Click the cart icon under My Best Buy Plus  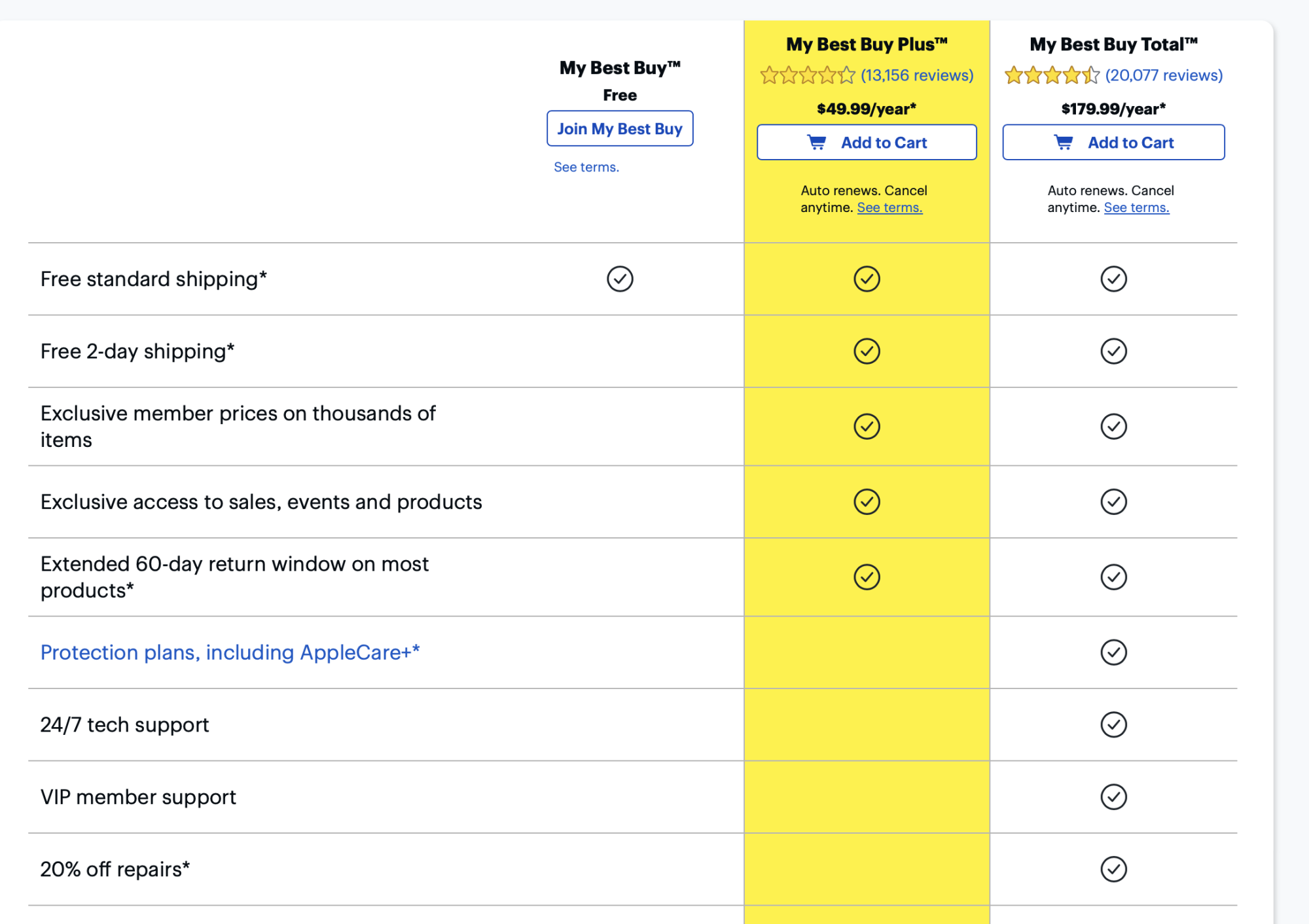coord(817,143)
